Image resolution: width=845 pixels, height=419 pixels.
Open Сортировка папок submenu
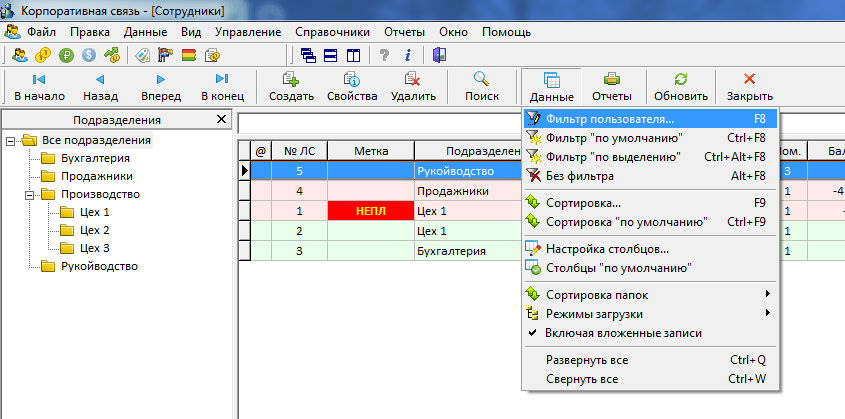click(x=650, y=295)
